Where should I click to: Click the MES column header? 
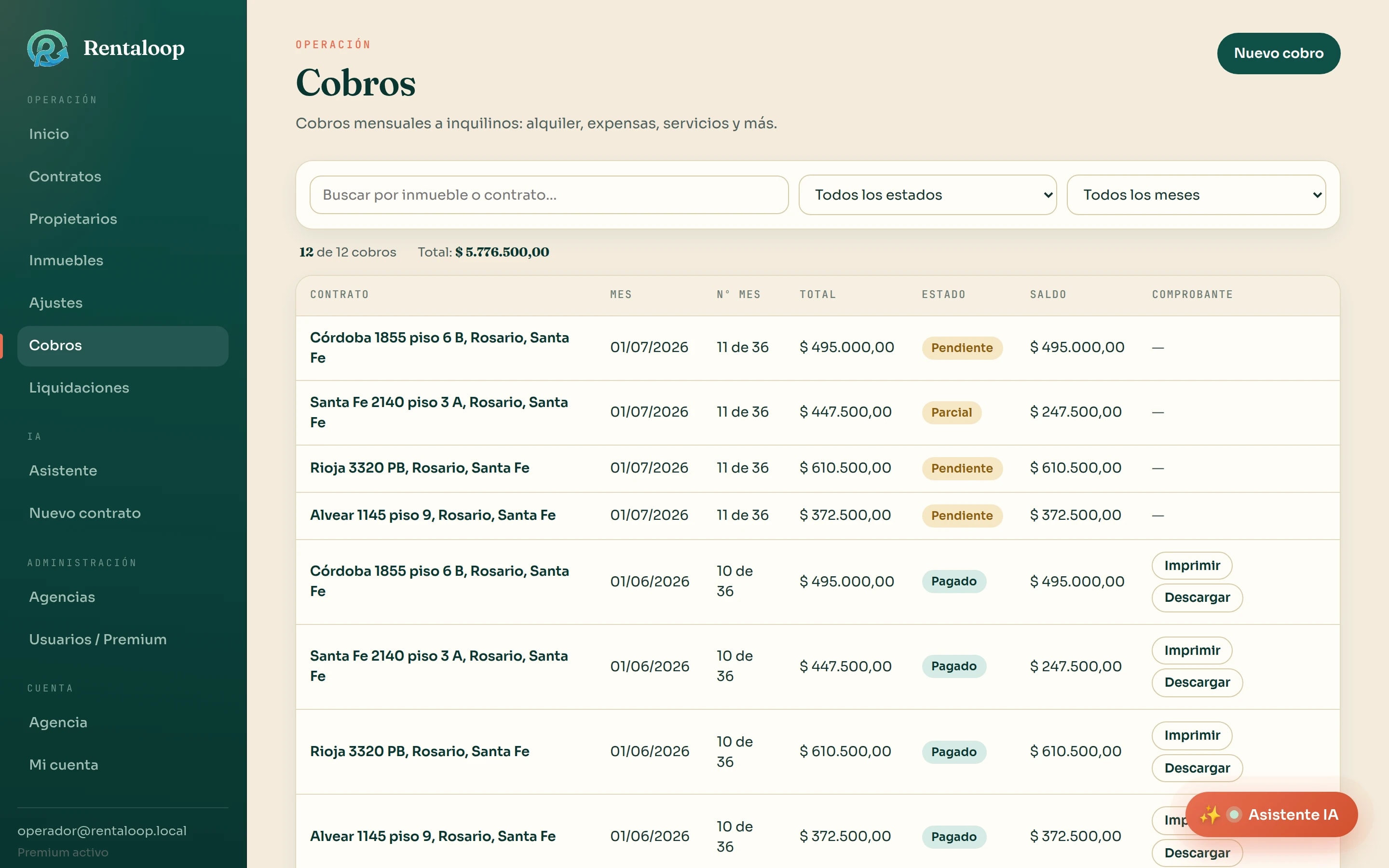tap(620, 295)
